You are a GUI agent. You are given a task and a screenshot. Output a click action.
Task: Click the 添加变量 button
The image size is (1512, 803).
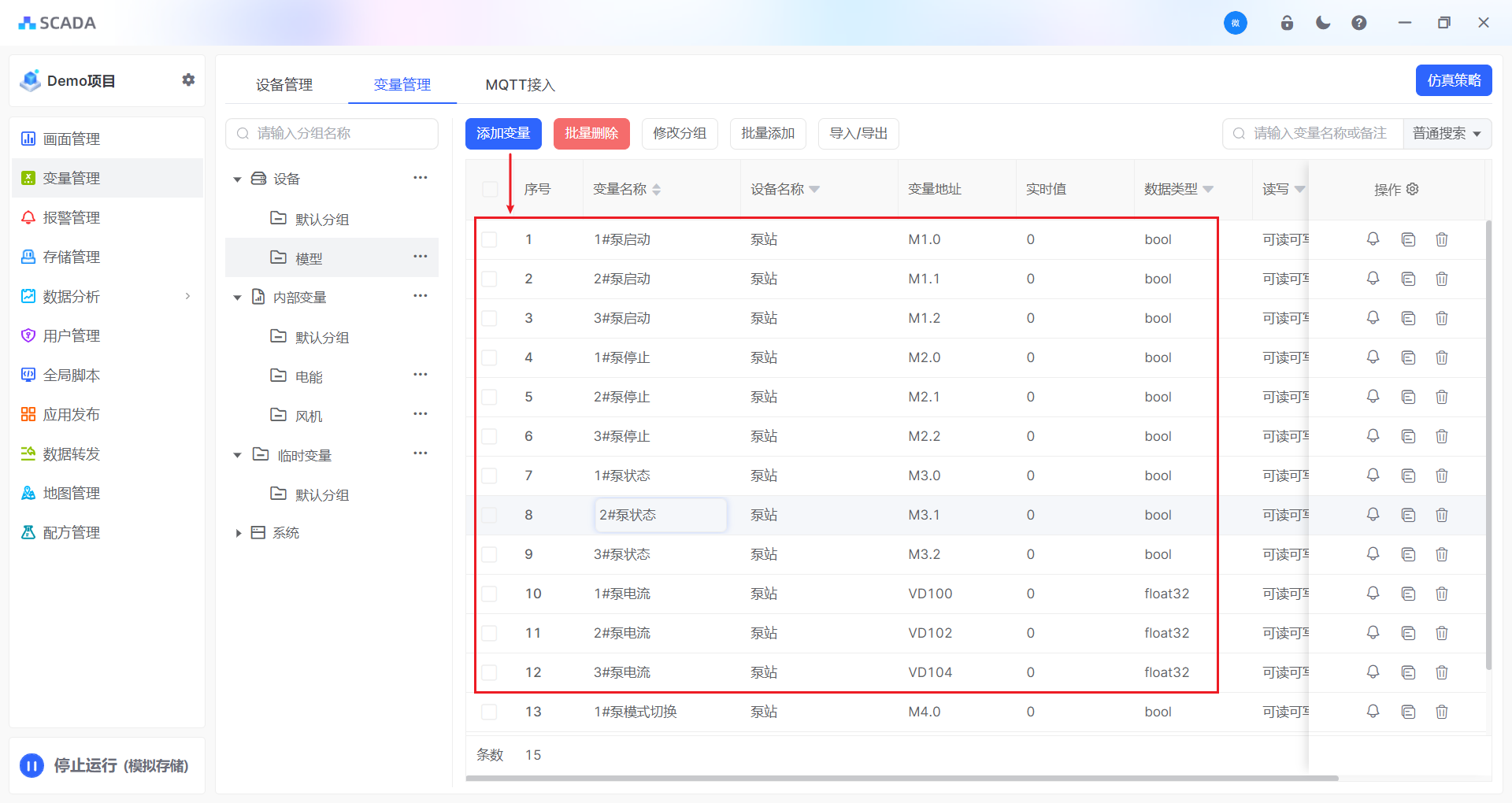pos(503,134)
